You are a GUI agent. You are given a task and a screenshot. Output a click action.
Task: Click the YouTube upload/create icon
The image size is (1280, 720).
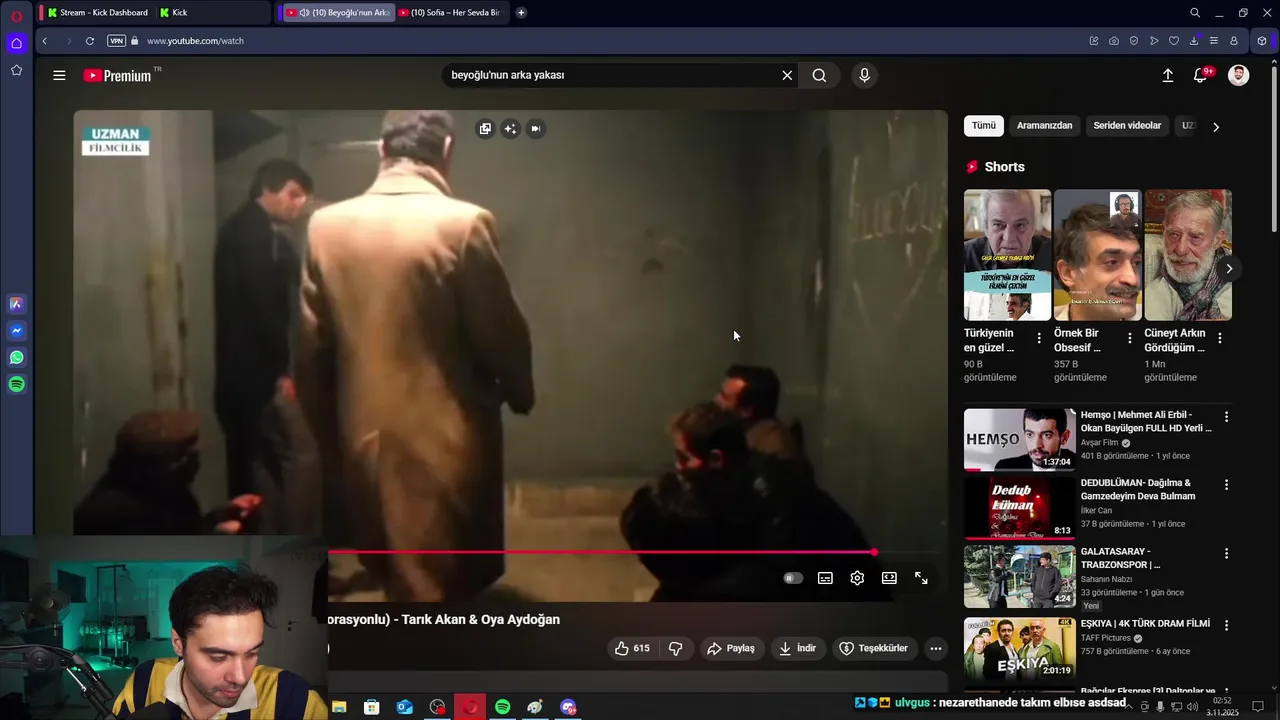pyautogui.click(x=1167, y=75)
